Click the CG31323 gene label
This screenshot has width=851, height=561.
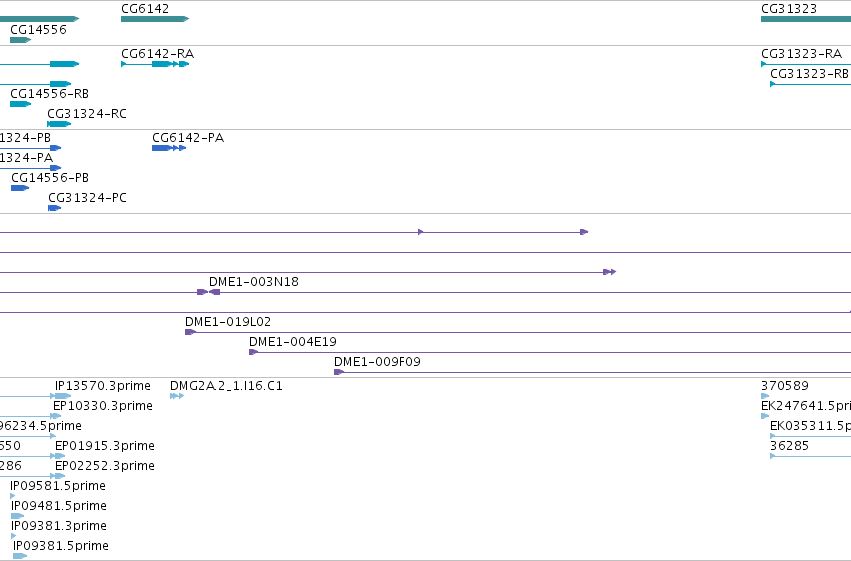tap(789, 9)
